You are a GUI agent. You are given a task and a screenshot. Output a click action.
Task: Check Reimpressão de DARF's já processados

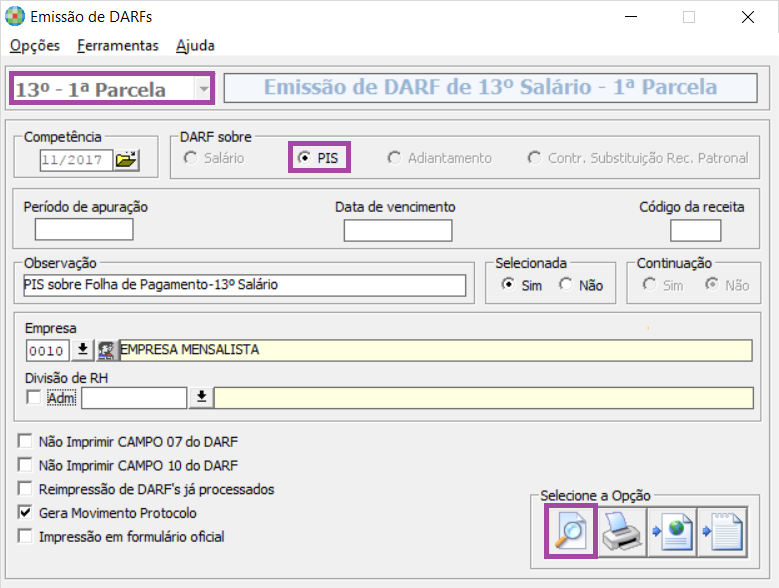[x=25, y=489]
